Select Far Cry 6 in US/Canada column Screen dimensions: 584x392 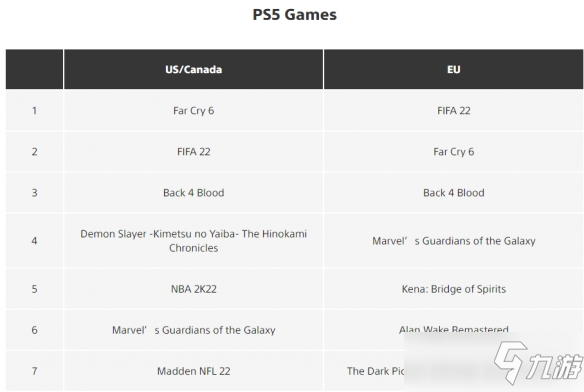coord(194,111)
